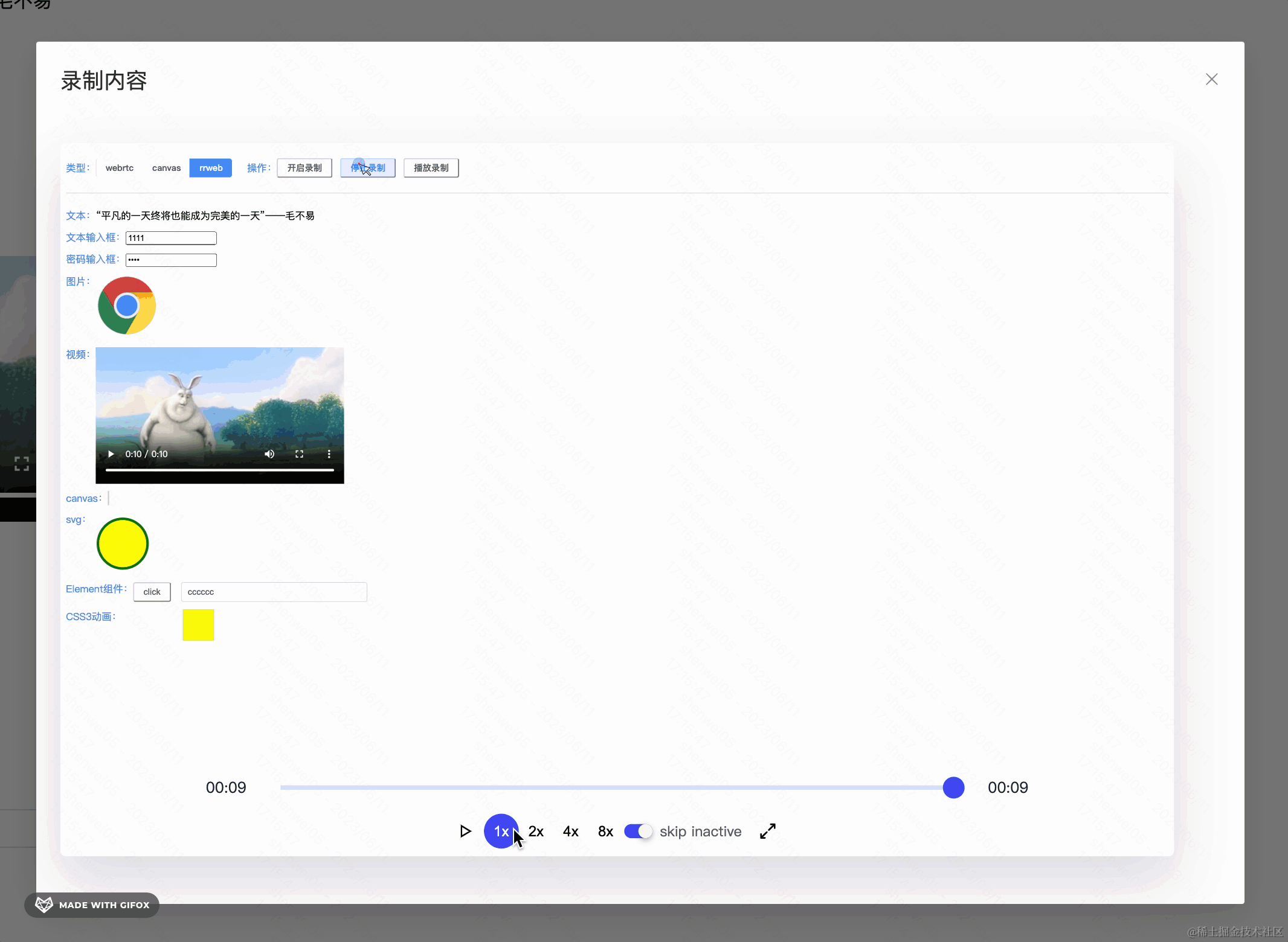Open the video player's three-dot options menu
This screenshot has height=942, width=1288.
[329, 453]
